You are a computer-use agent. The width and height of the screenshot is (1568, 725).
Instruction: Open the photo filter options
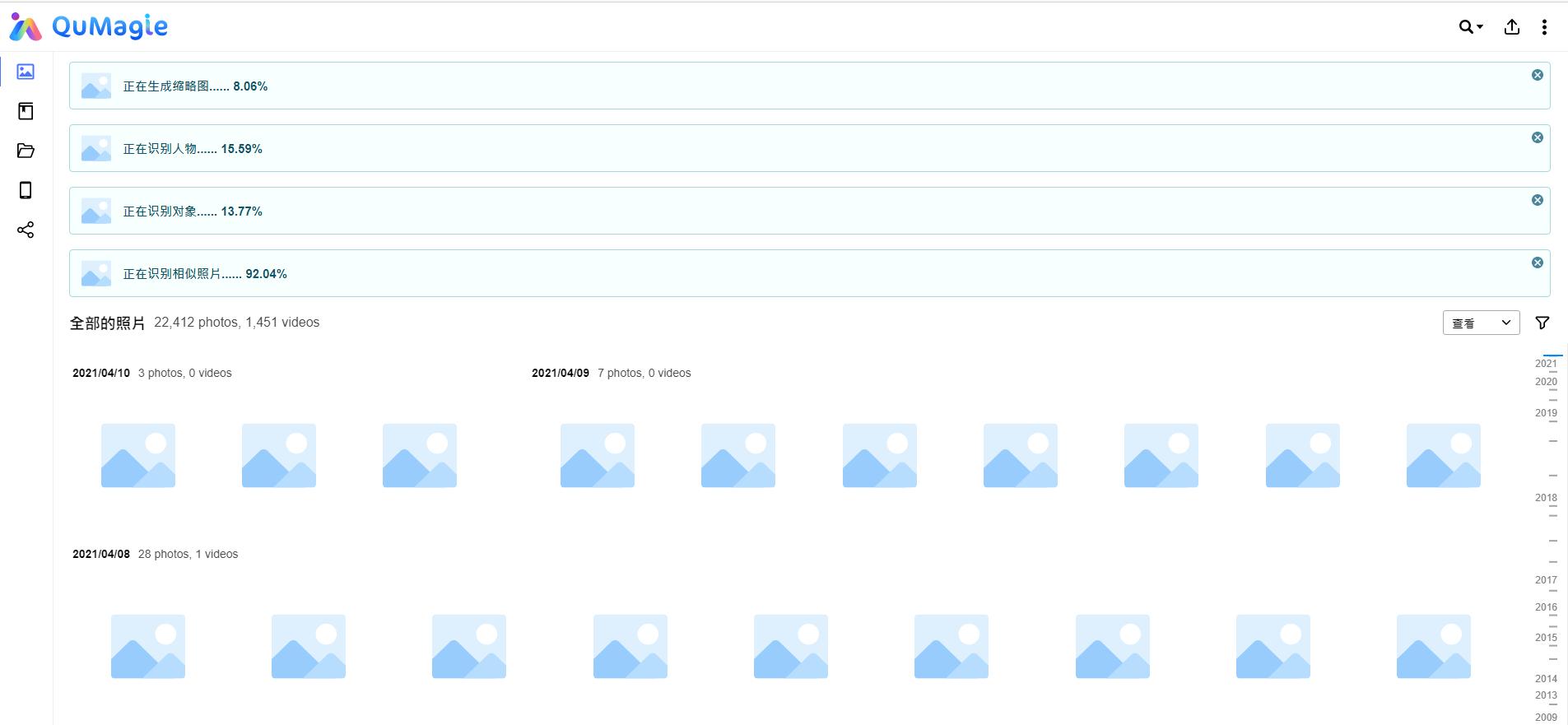point(1542,323)
